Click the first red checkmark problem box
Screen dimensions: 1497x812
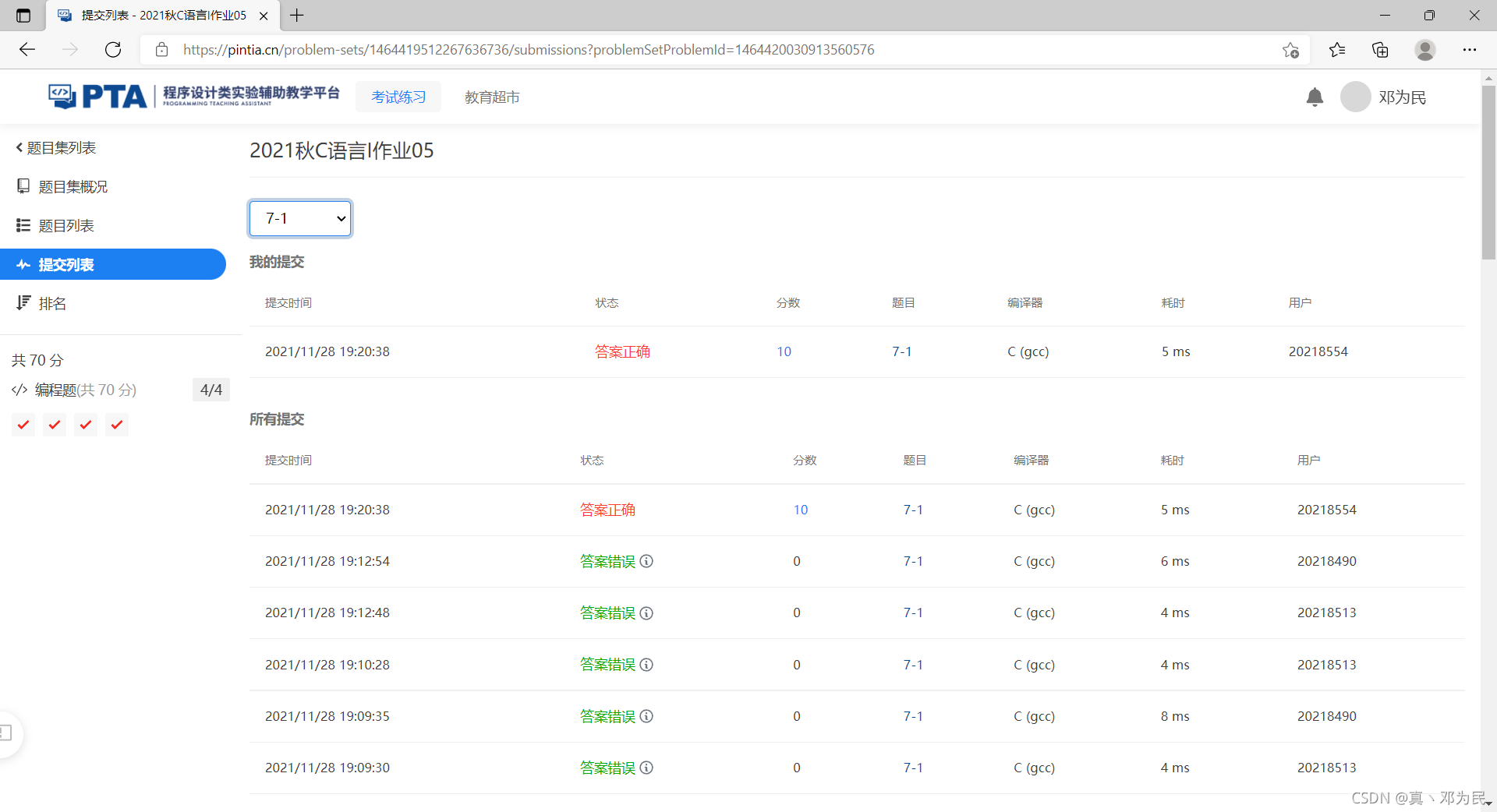pos(23,425)
